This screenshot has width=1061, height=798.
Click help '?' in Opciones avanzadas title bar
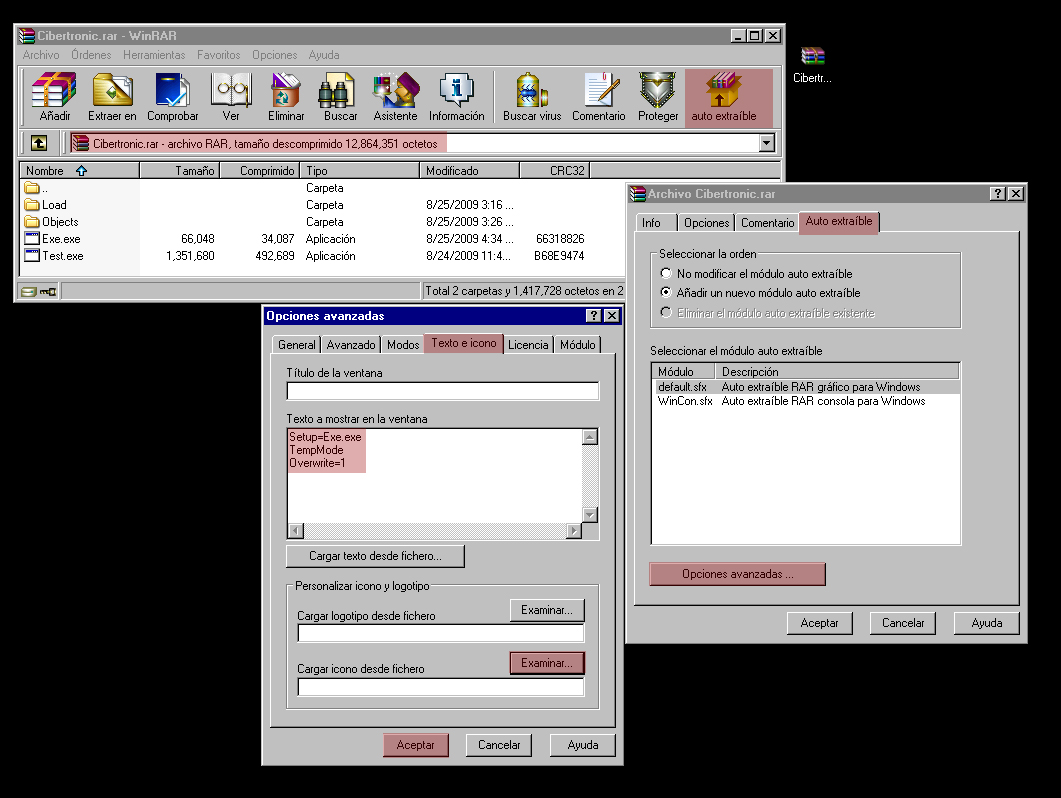click(593, 315)
